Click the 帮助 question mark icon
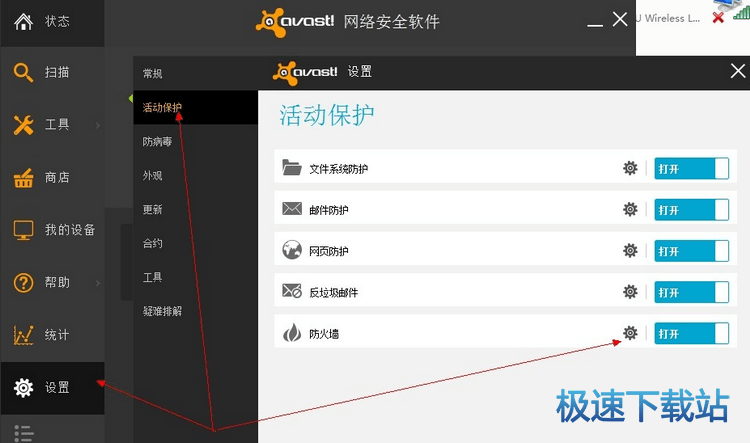 point(23,283)
